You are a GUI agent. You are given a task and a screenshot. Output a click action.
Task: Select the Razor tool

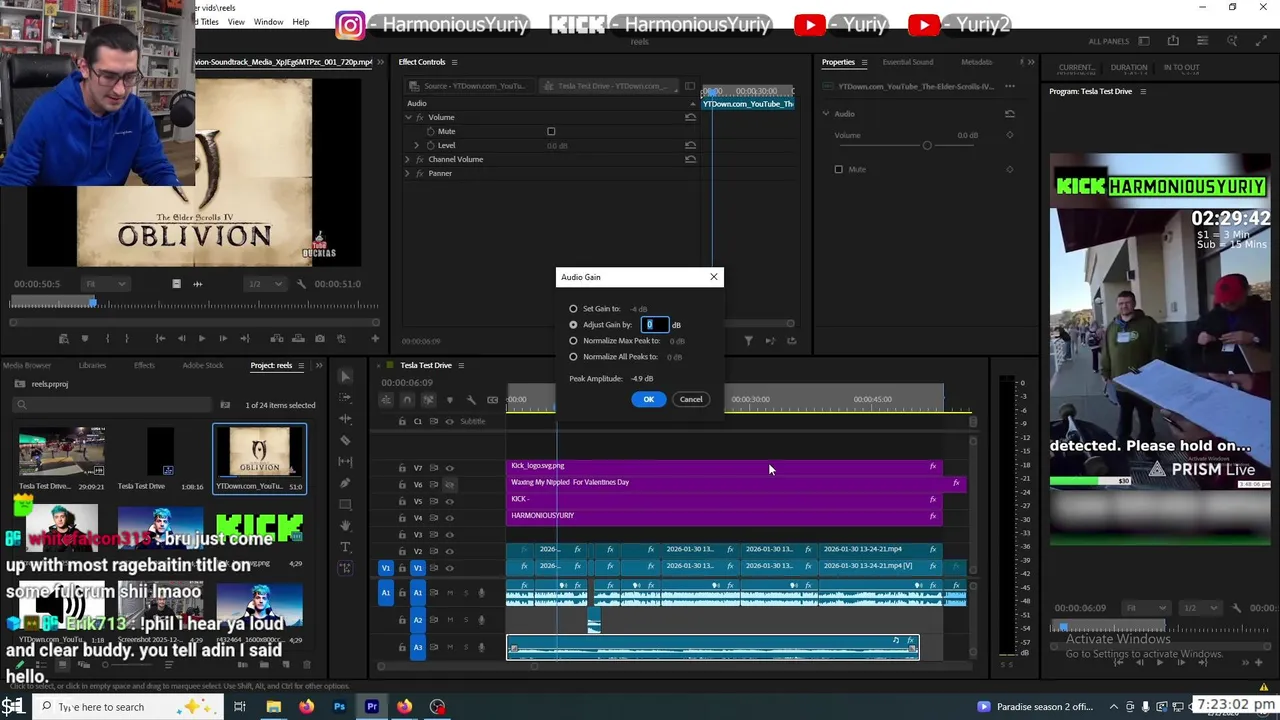[346, 440]
